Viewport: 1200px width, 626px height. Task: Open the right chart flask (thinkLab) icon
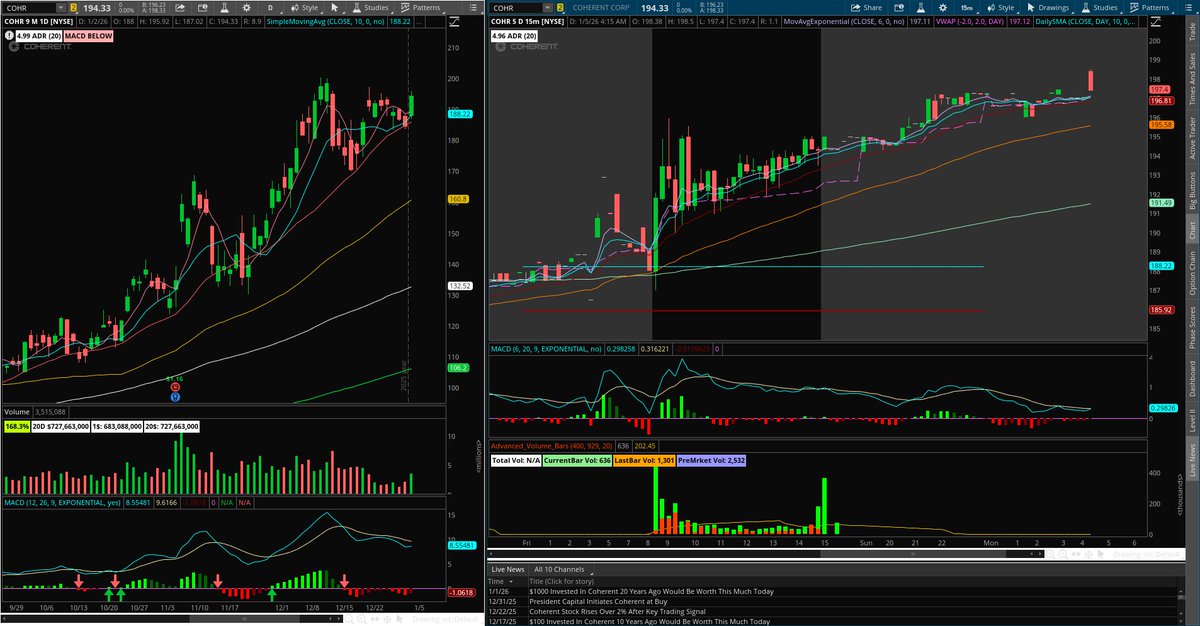(920, 8)
